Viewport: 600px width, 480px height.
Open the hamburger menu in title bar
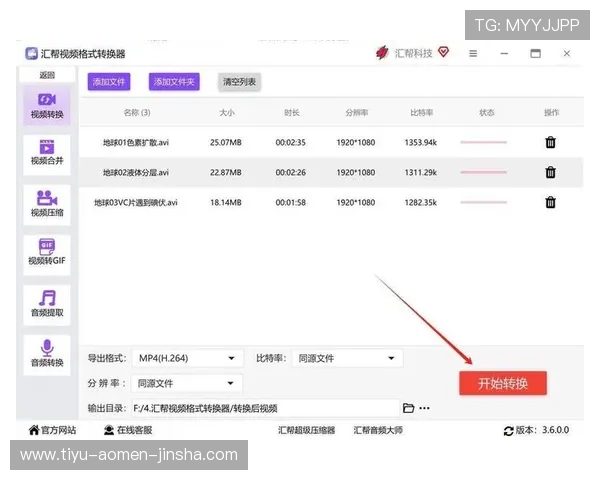[x=473, y=53]
